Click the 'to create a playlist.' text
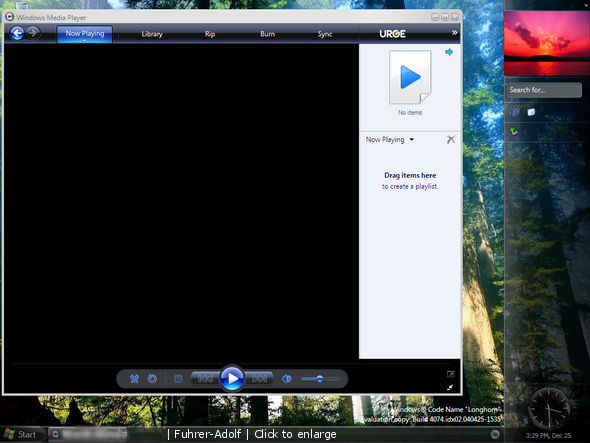Viewport: 590px width, 443px height. click(x=410, y=186)
